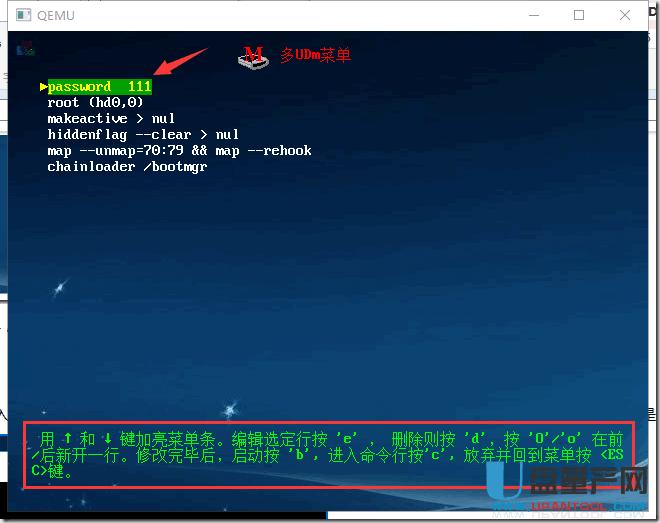Click the '111' password value
This screenshot has height=523, width=660.
[139, 87]
